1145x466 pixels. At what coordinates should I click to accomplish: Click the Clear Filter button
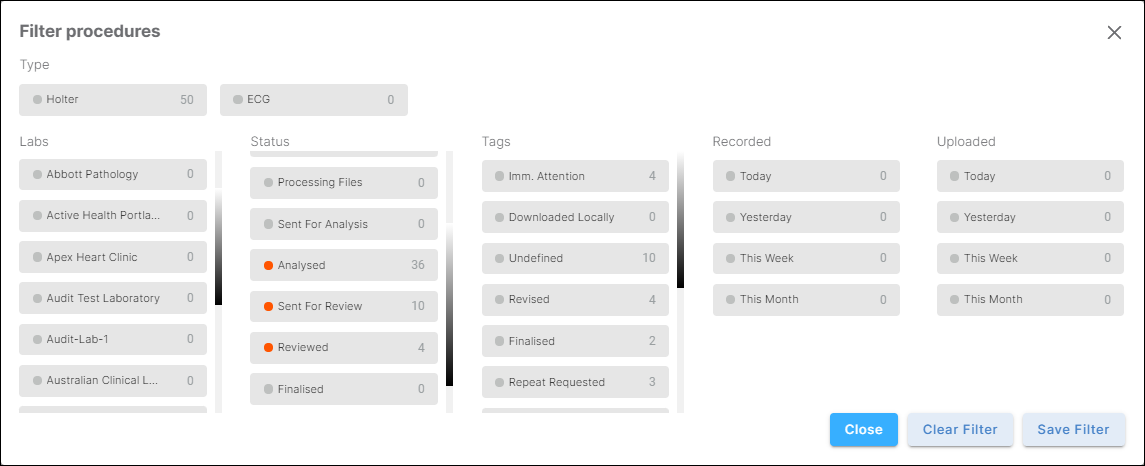[960, 430]
